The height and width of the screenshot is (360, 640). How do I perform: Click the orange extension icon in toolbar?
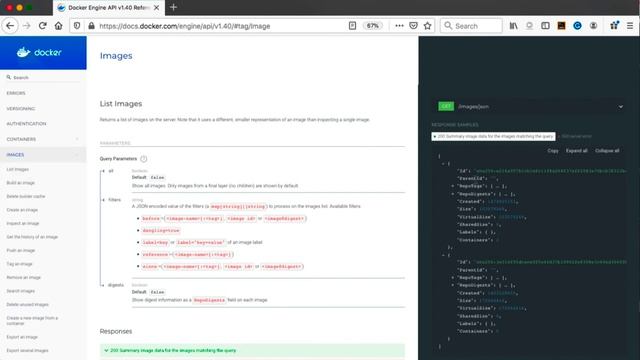click(561, 26)
